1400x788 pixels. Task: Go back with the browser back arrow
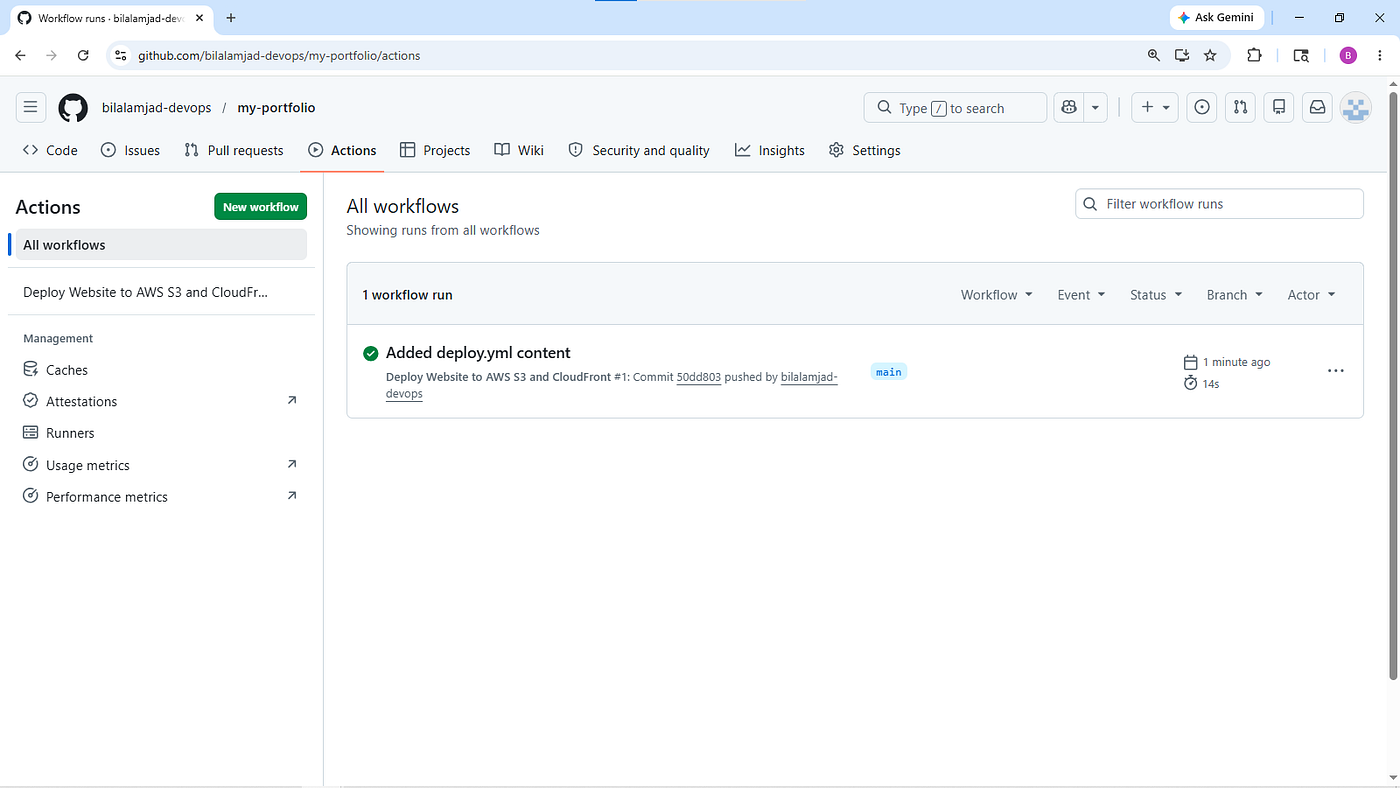[20, 56]
